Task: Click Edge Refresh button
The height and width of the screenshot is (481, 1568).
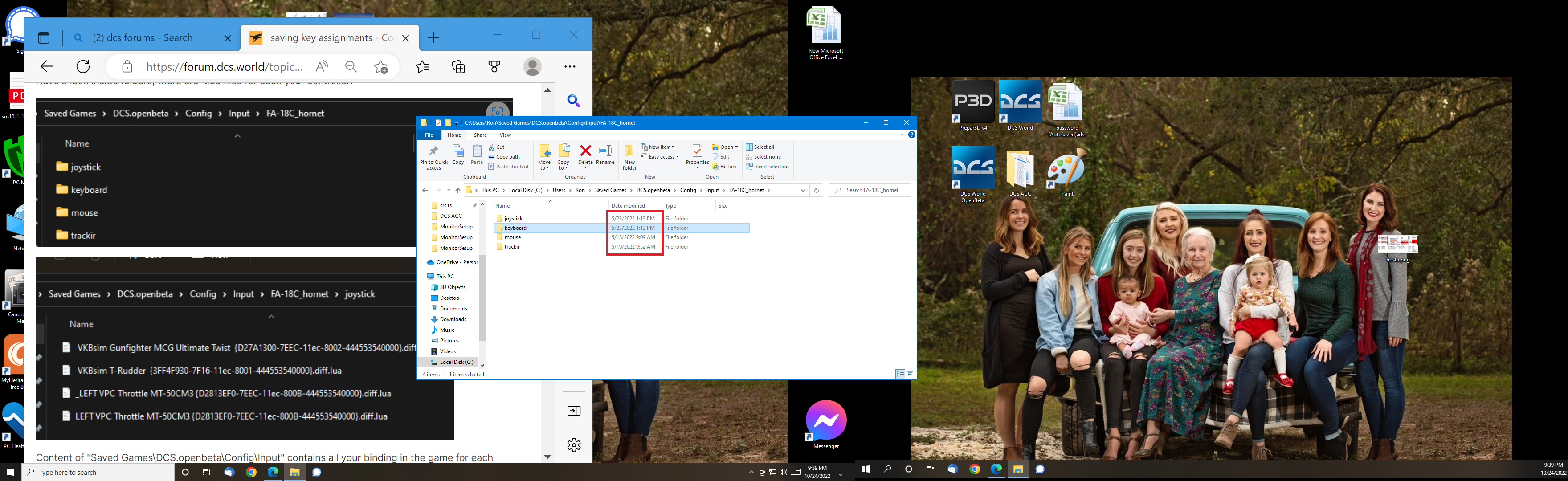Action: click(x=83, y=66)
